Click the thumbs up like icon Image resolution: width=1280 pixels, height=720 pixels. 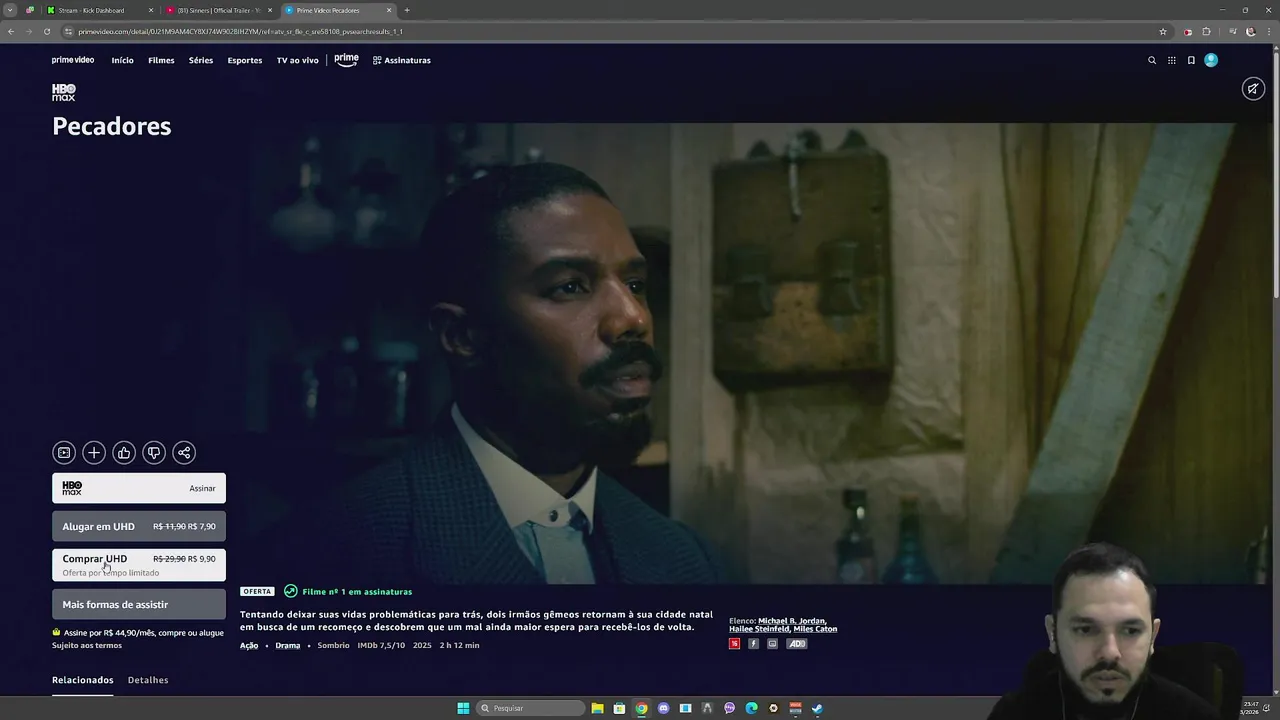pyautogui.click(x=124, y=453)
